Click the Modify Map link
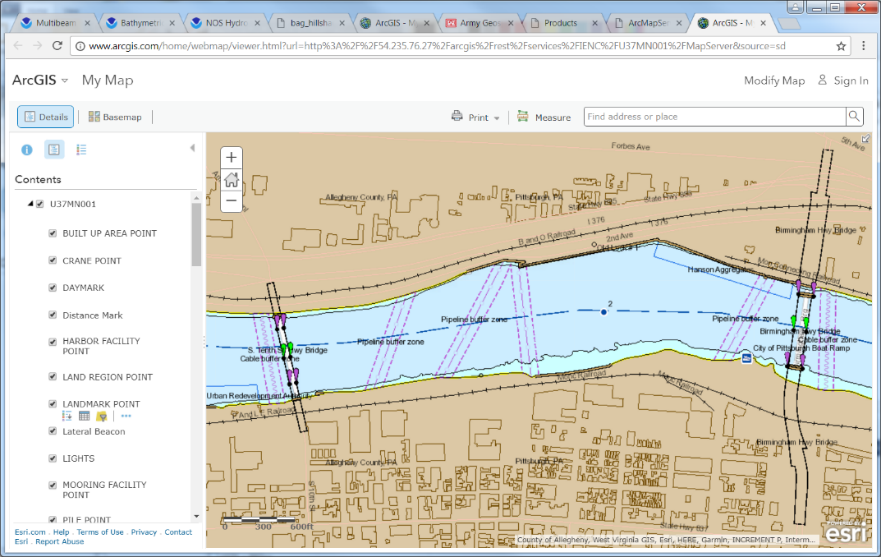The image size is (881, 557). pos(774,81)
